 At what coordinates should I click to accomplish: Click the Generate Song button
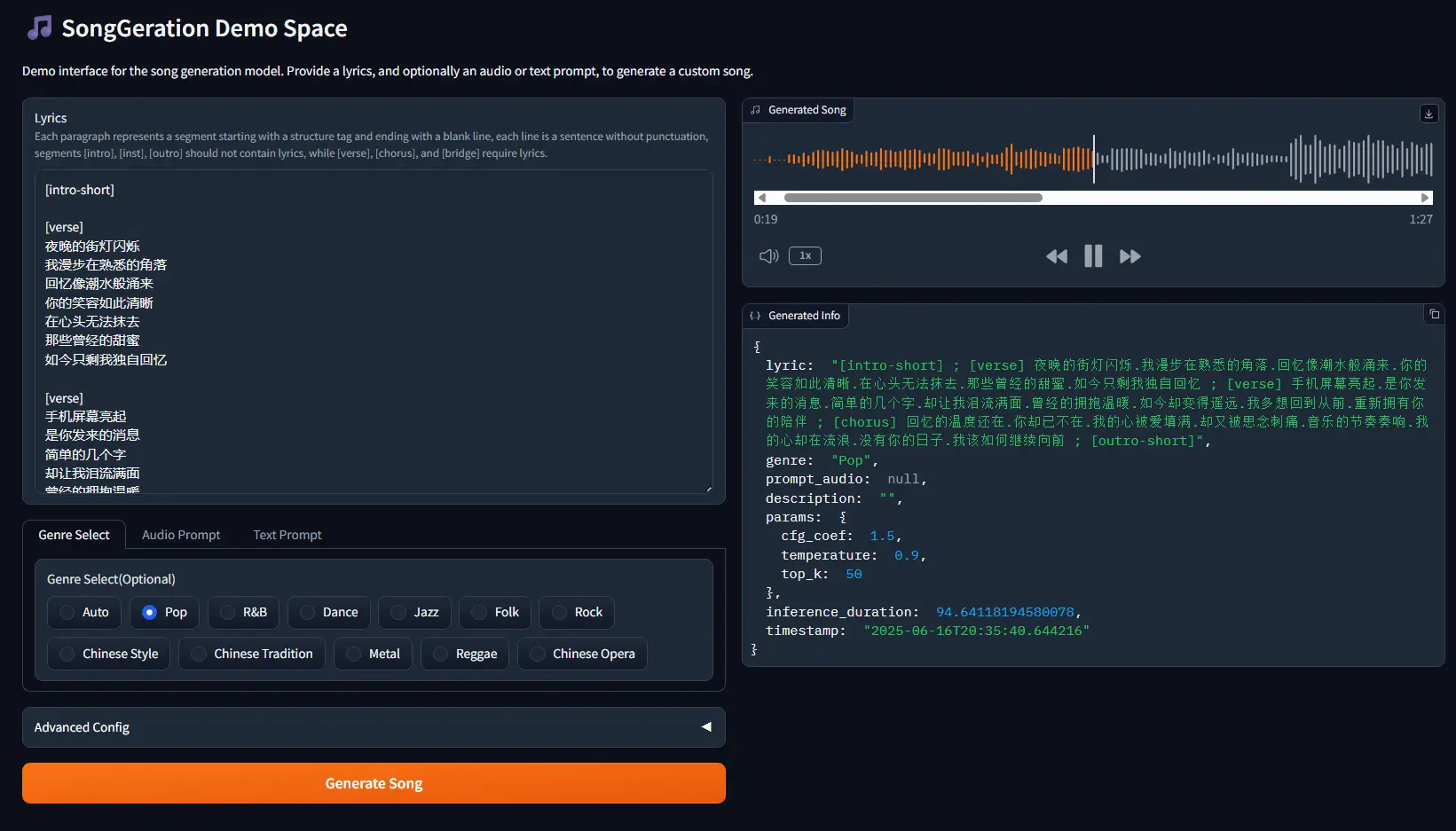[x=374, y=783]
